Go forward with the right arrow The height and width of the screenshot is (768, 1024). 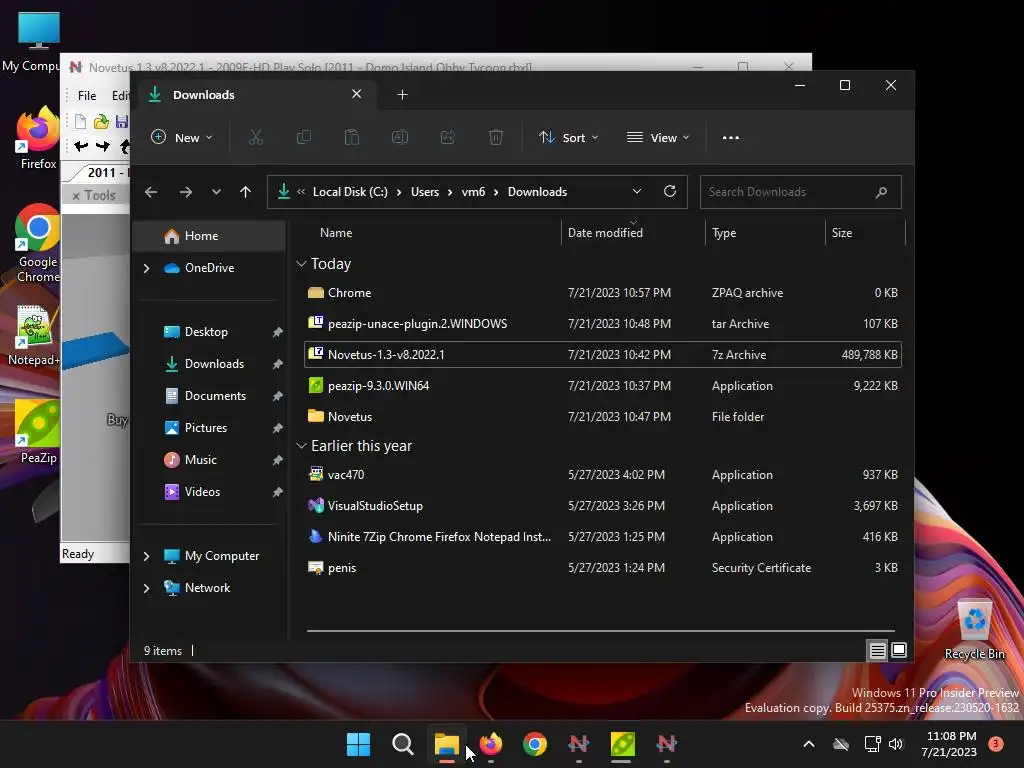tap(185, 192)
